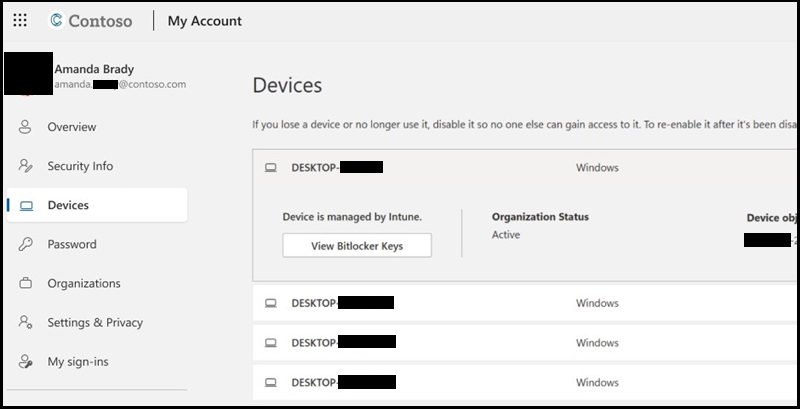Click the Security Info icon
This screenshot has width=800, height=409.
click(26, 166)
